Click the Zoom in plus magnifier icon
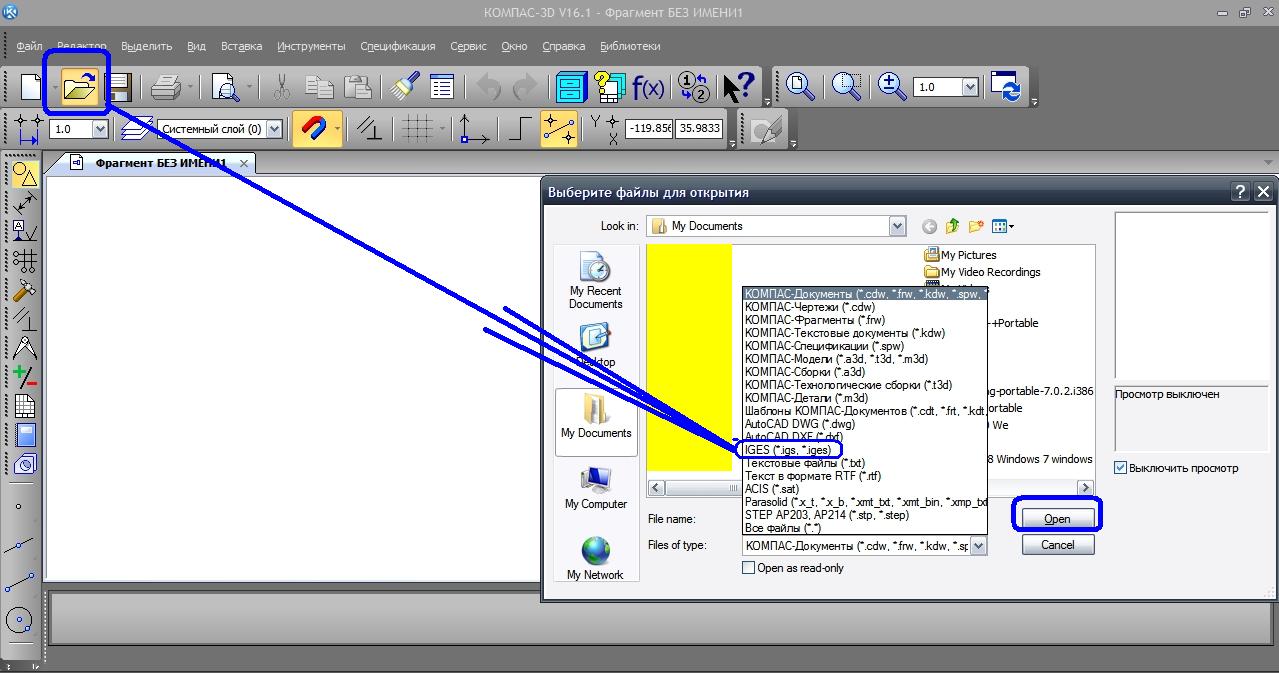The height and width of the screenshot is (673, 1279). pos(892,87)
